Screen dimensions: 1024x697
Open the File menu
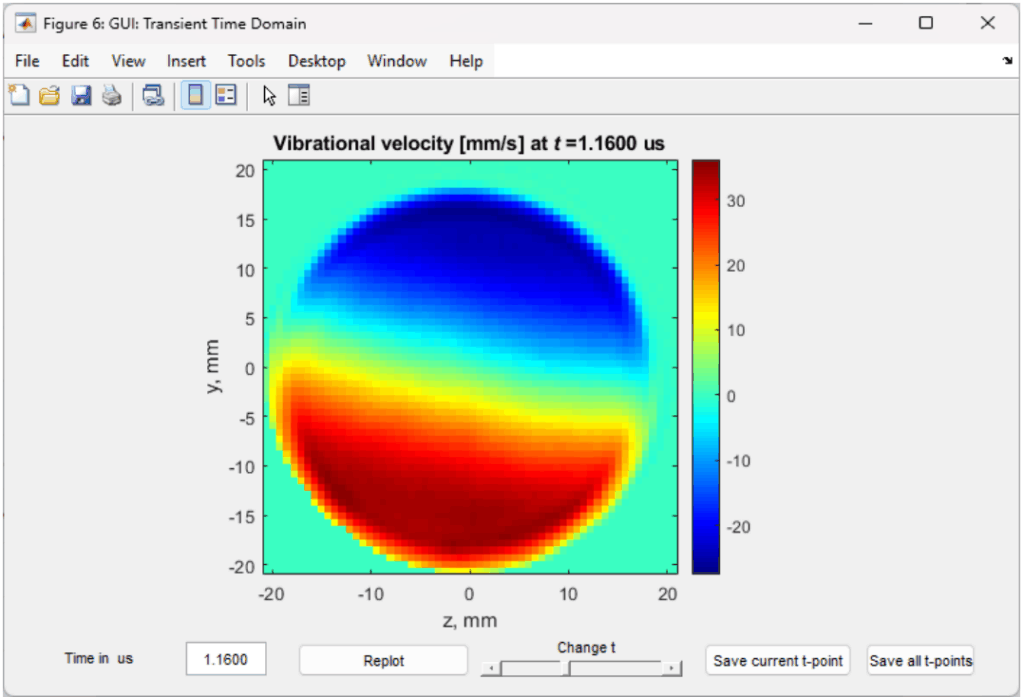[27, 61]
